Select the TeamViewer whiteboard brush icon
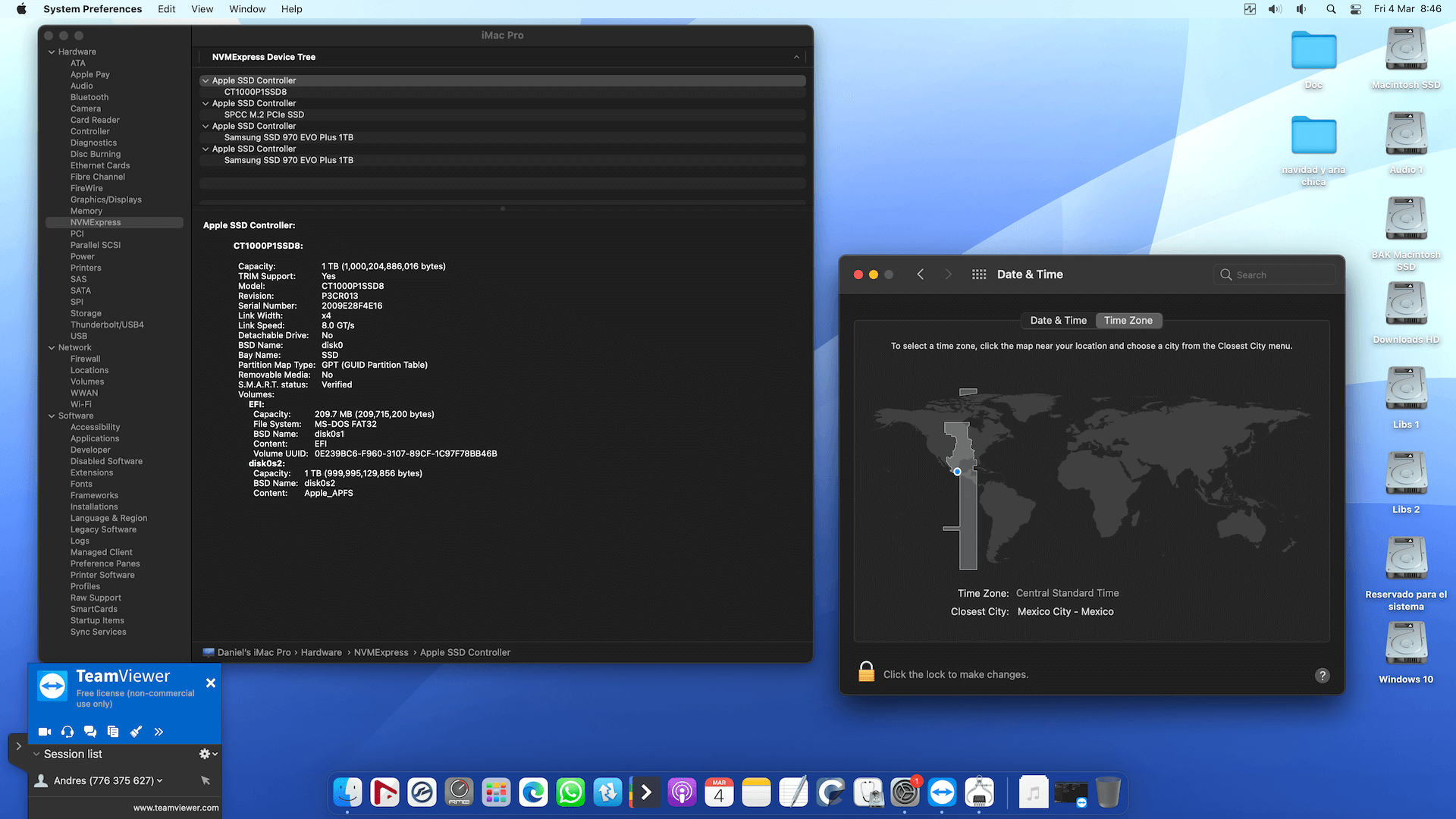1456x819 pixels. pos(136,732)
